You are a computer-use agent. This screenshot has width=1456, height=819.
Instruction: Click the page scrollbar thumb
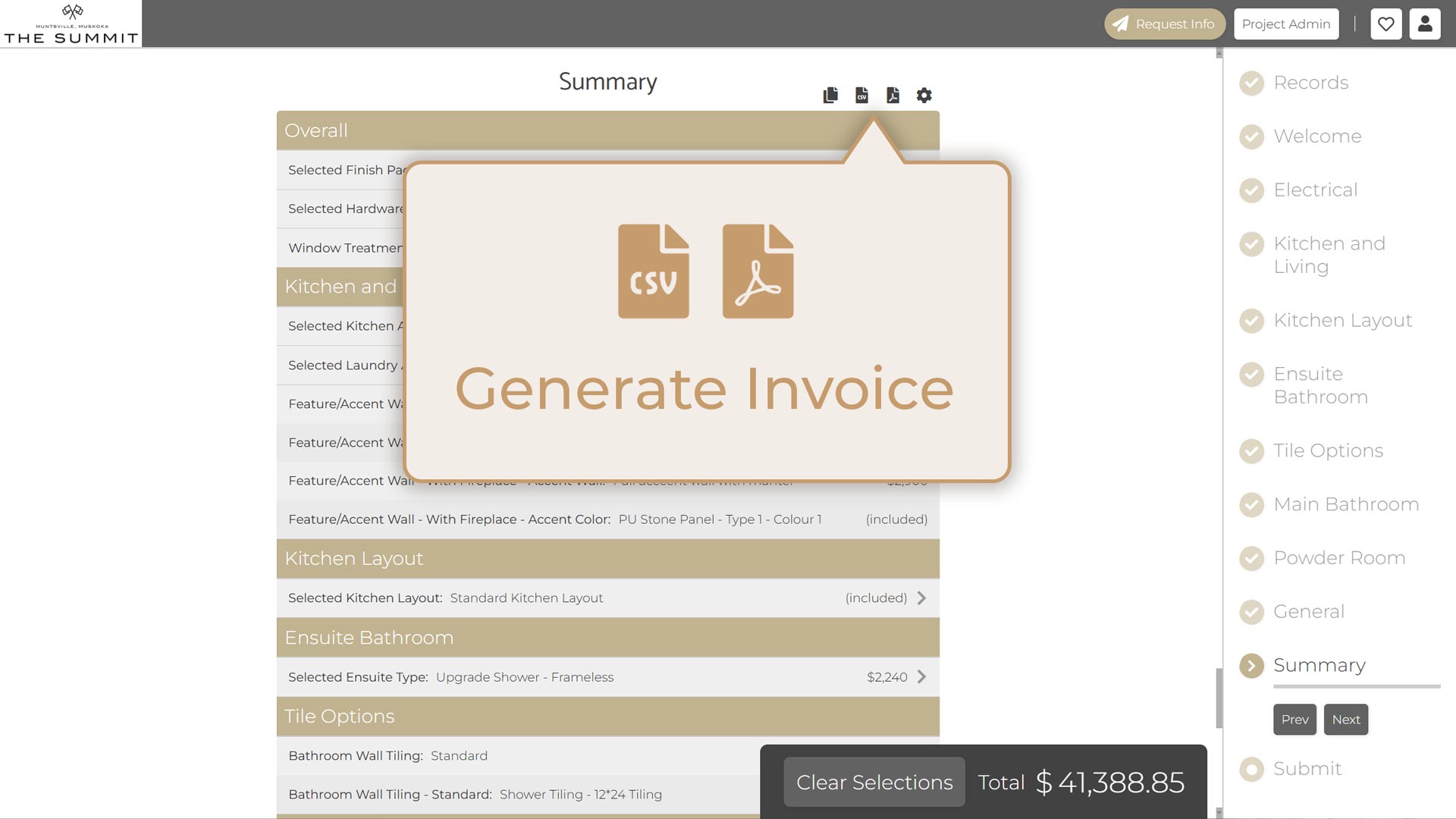(1219, 698)
